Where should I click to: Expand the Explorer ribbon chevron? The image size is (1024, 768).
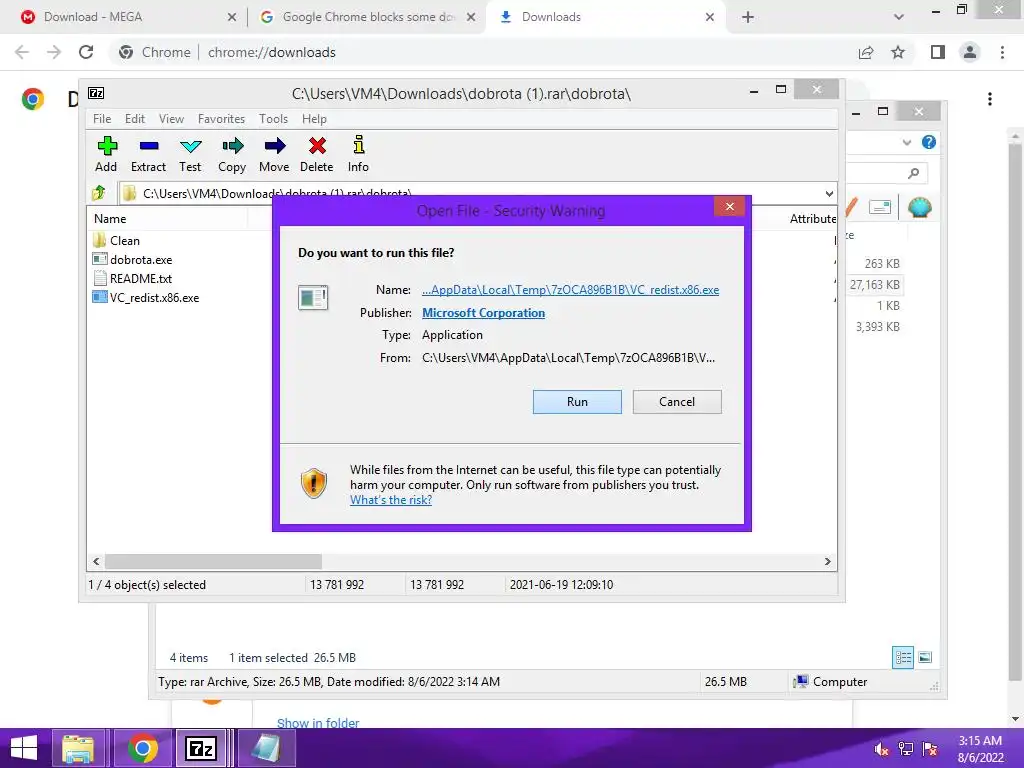[906, 142]
